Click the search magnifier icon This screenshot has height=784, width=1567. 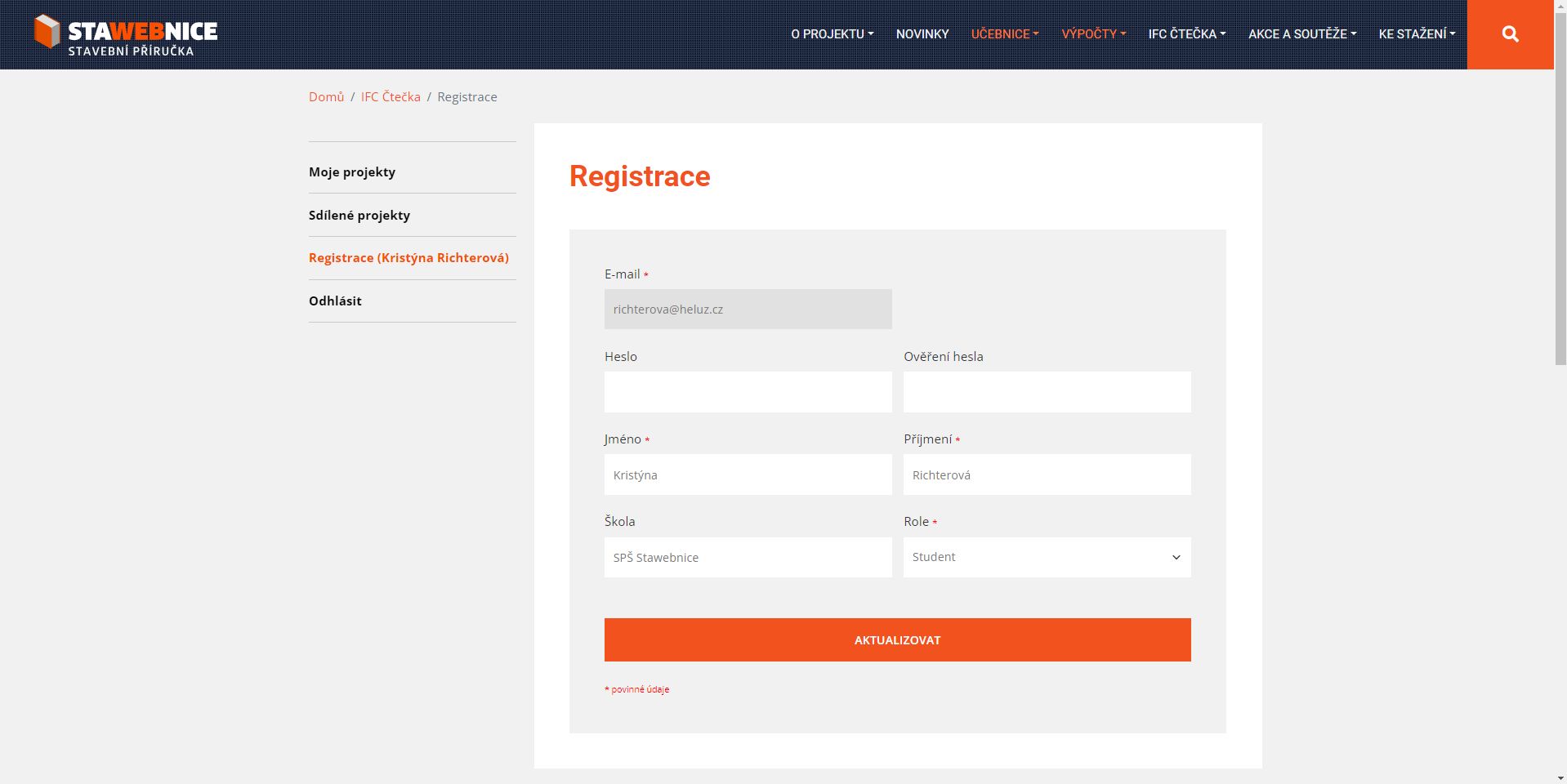point(1510,34)
